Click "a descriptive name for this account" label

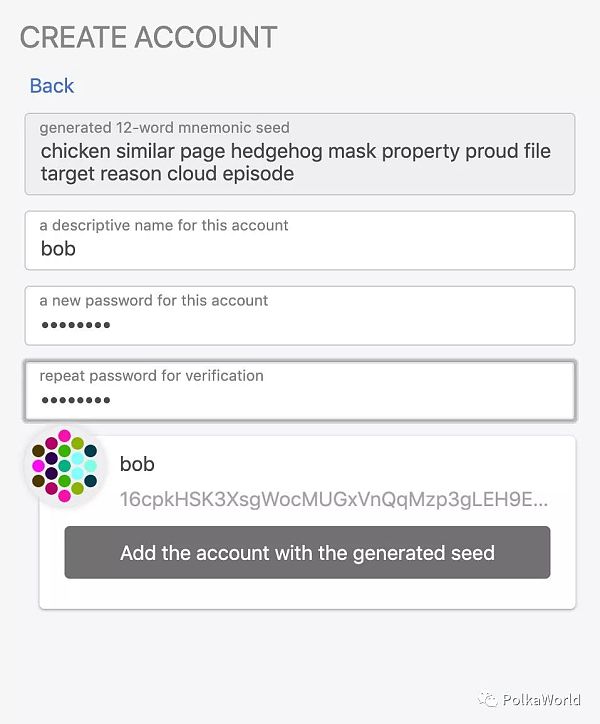[164, 225]
